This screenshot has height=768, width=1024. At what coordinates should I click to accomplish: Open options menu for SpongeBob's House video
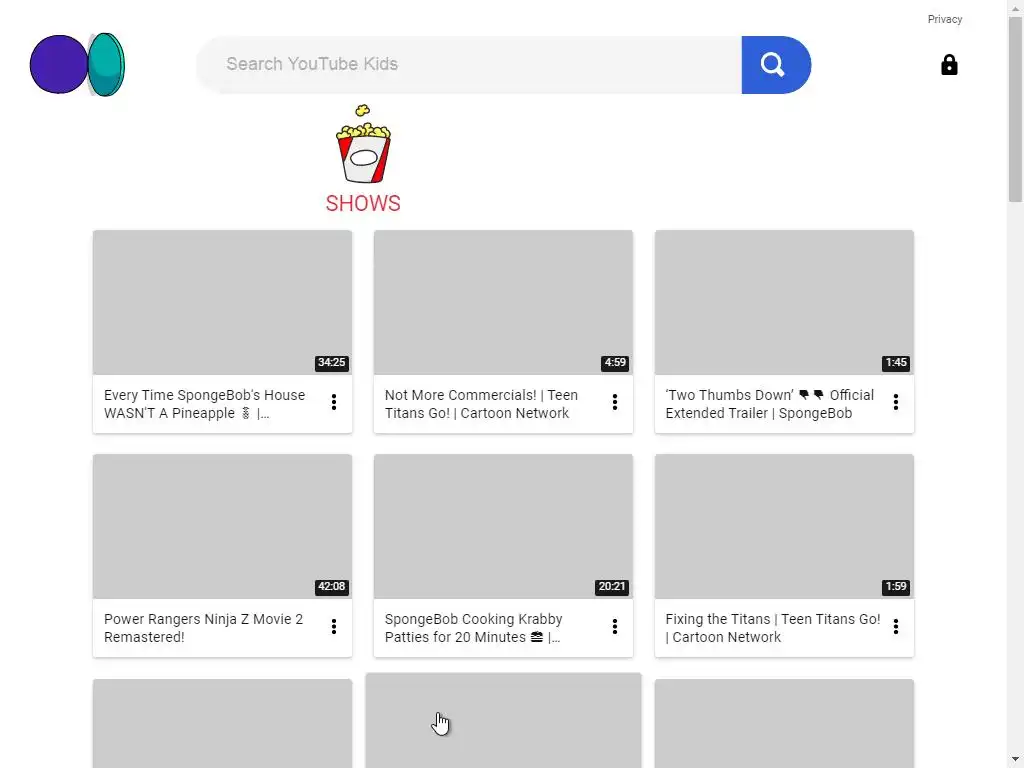tap(334, 402)
